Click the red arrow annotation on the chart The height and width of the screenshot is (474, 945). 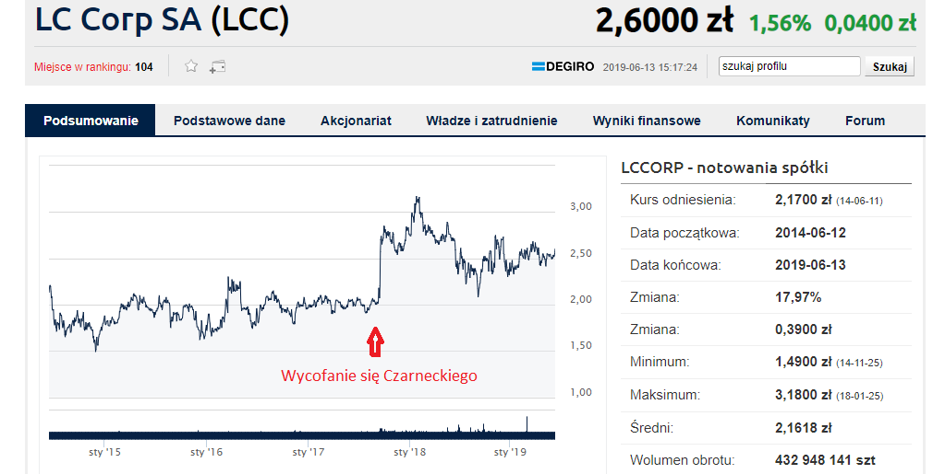click(375, 343)
